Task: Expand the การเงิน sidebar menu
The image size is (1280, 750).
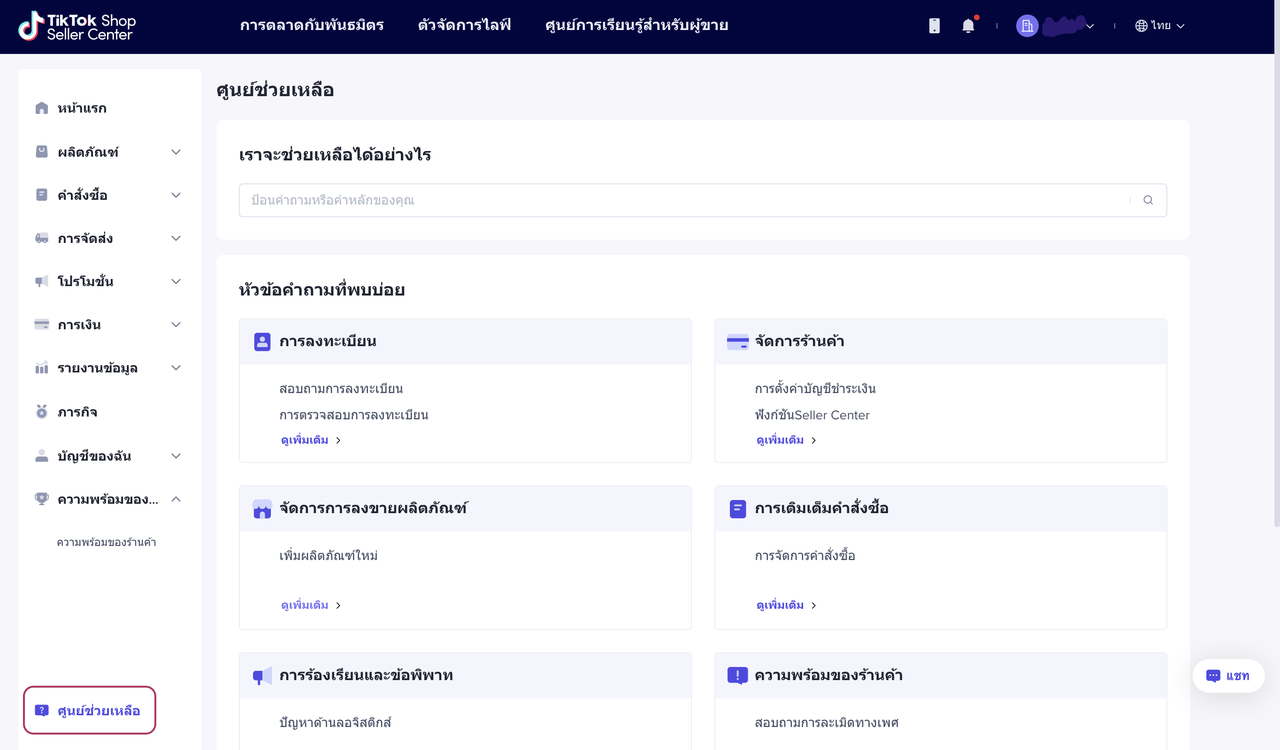Action: tap(176, 325)
